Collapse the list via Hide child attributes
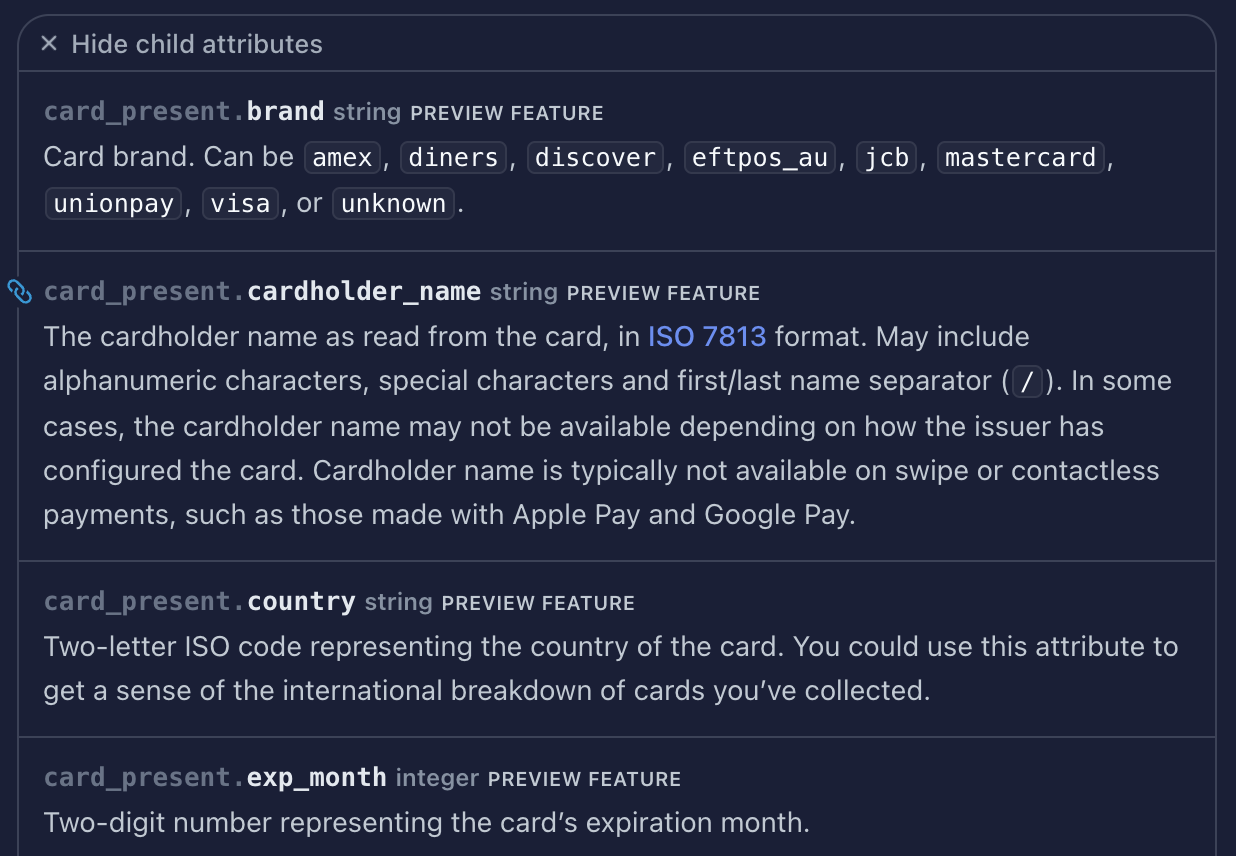The width and height of the screenshot is (1236, 856). pyautogui.click(x=196, y=43)
